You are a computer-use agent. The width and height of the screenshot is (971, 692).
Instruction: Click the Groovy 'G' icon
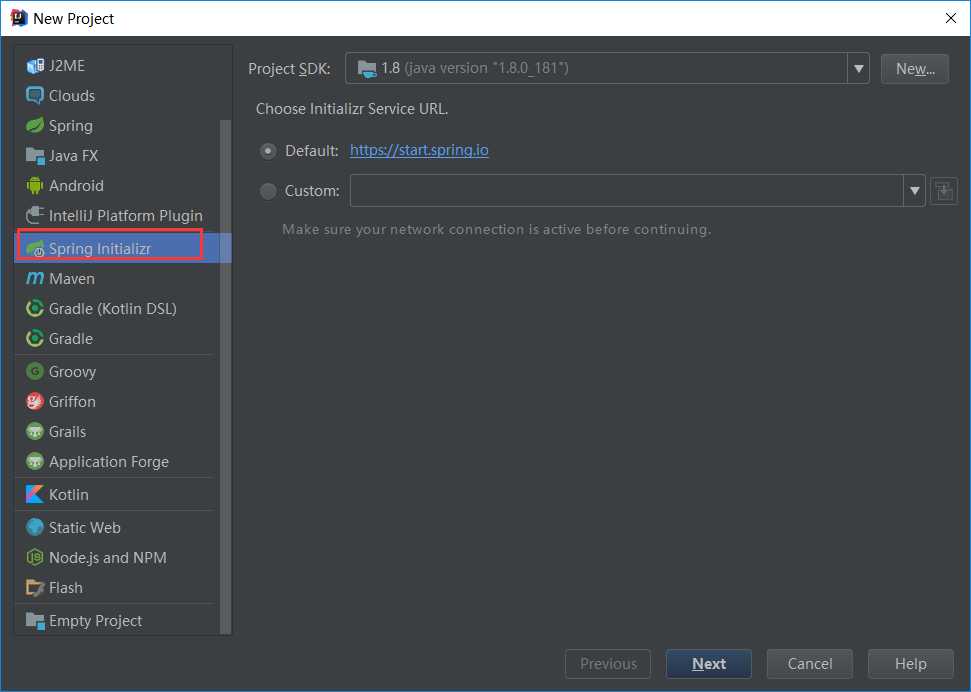tap(35, 371)
